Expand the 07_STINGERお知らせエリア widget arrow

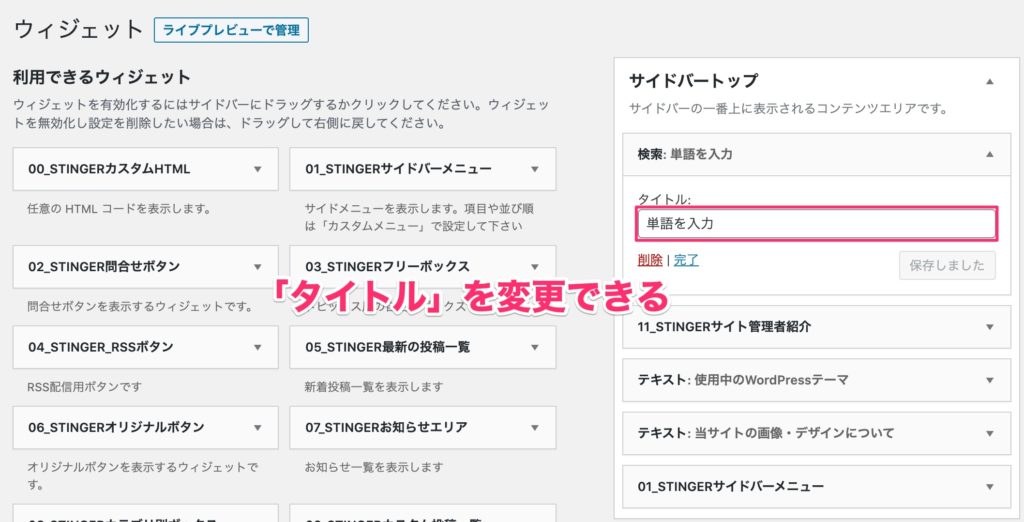(x=535, y=427)
